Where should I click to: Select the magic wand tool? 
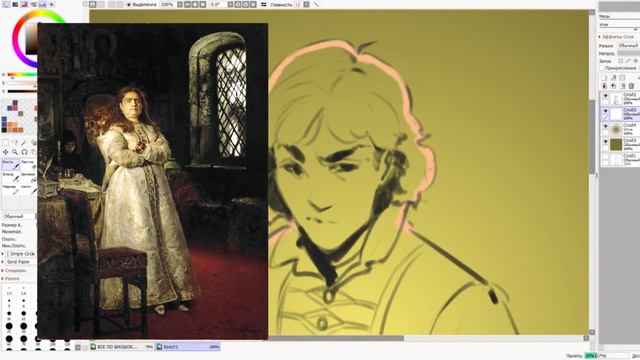(x=24, y=142)
